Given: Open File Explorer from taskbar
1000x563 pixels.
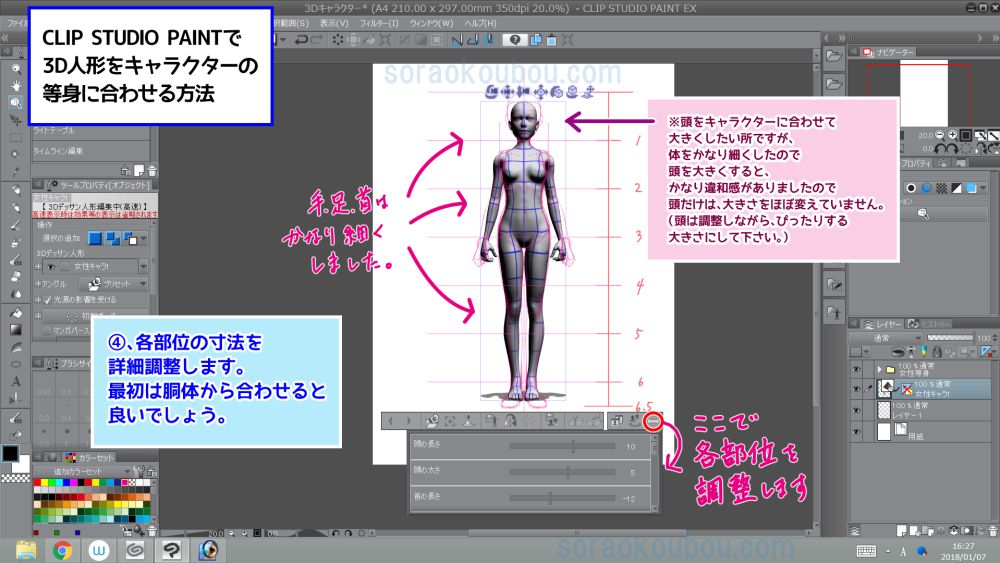Looking at the screenshot, I should tap(26, 550).
